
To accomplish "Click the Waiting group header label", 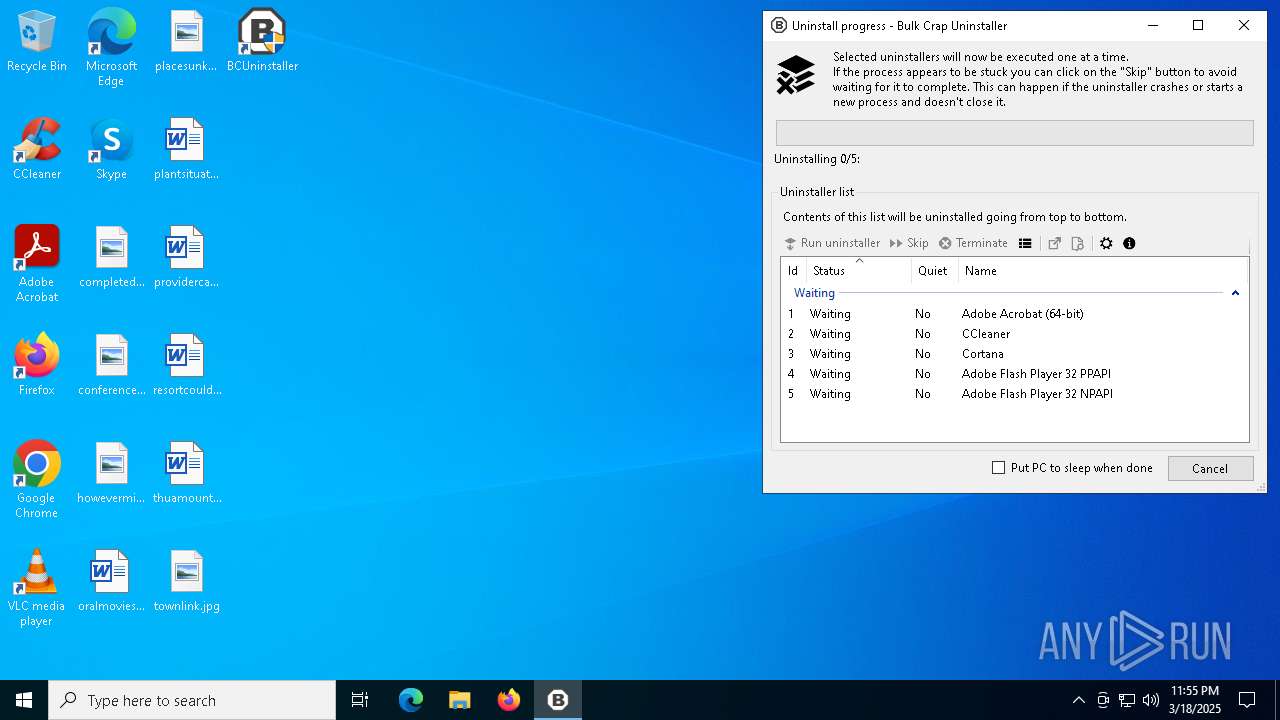I will point(814,293).
